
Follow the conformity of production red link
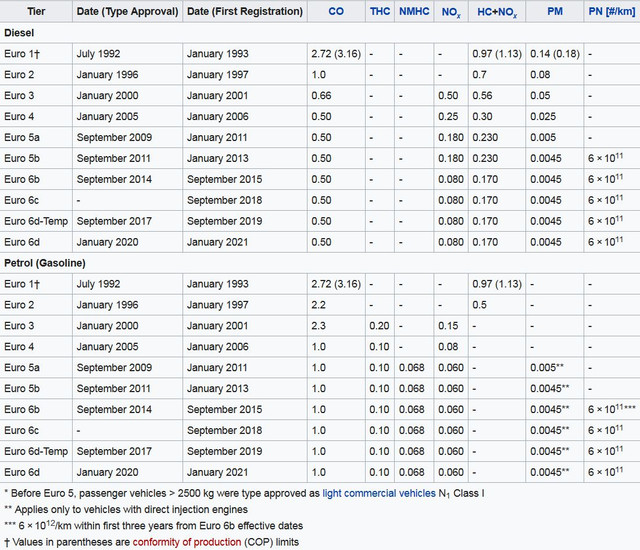187,542
